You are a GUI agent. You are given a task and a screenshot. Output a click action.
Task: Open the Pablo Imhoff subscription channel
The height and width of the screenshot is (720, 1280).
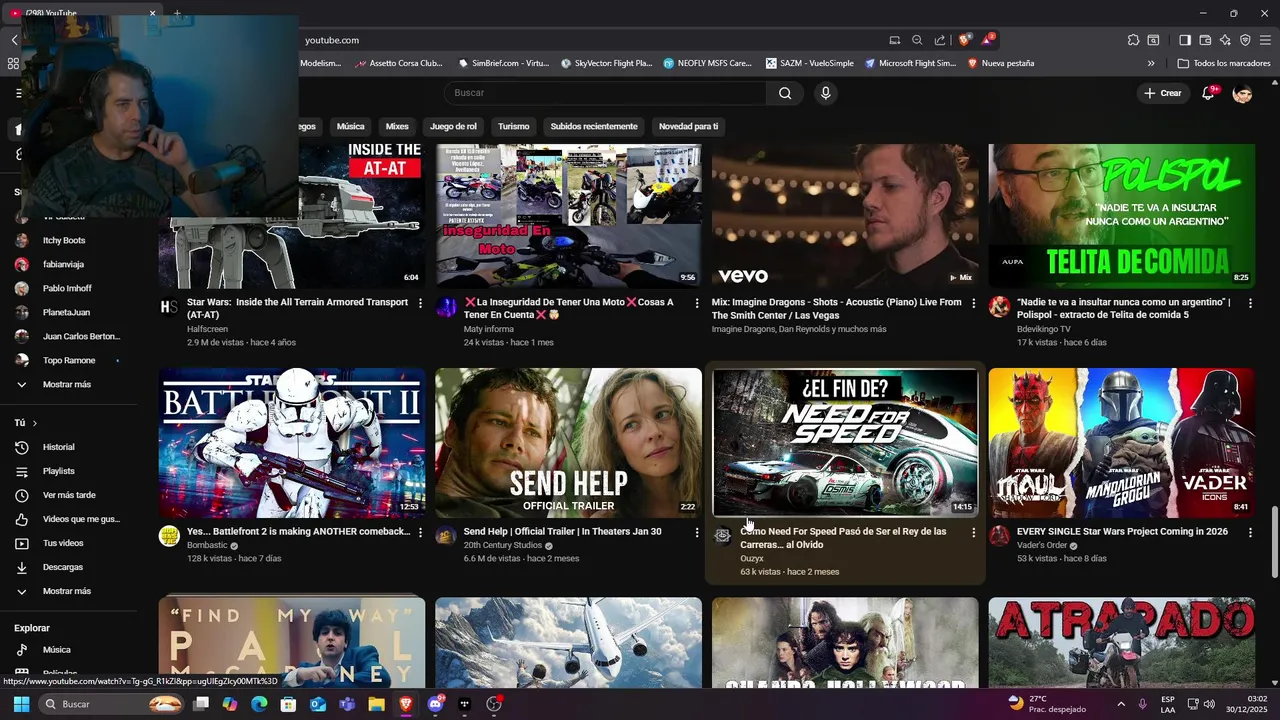click(66, 289)
